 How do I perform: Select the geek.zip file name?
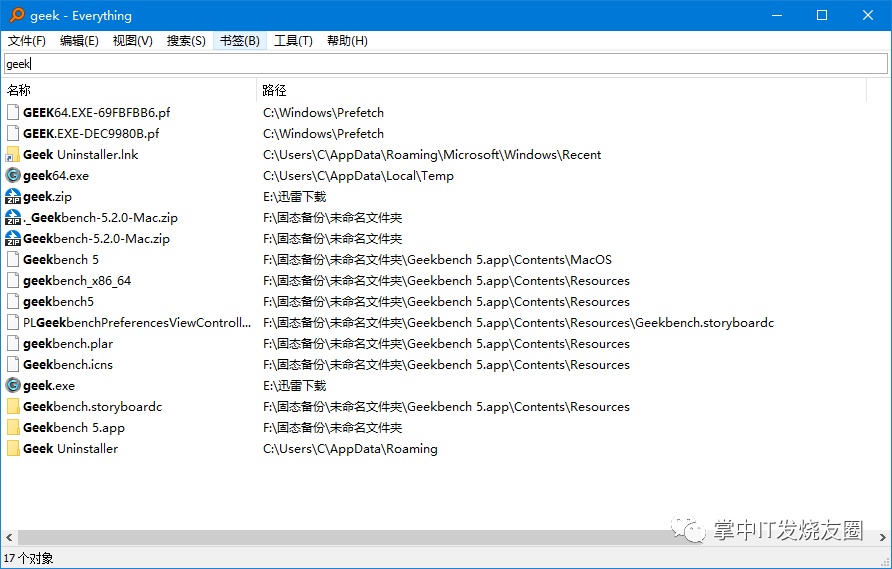(x=47, y=197)
